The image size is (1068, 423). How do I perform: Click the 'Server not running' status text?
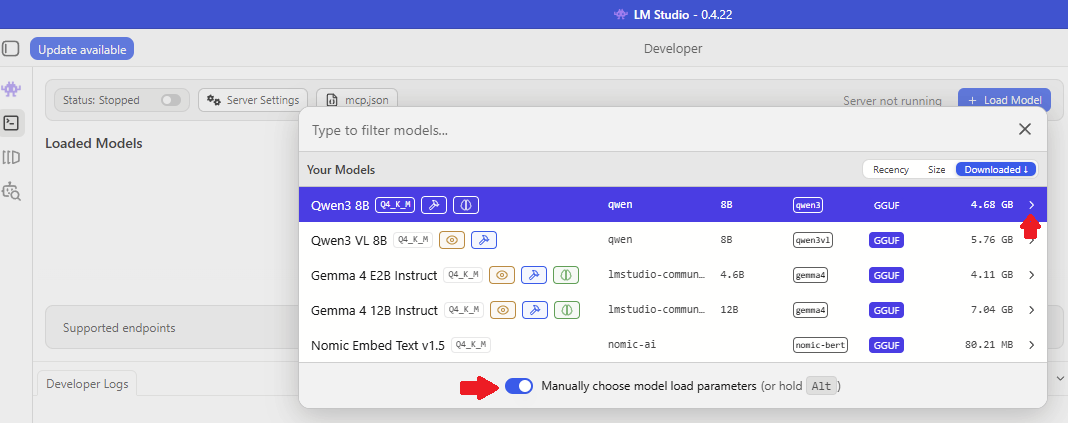pyautogui.click(x=892, y=101)
